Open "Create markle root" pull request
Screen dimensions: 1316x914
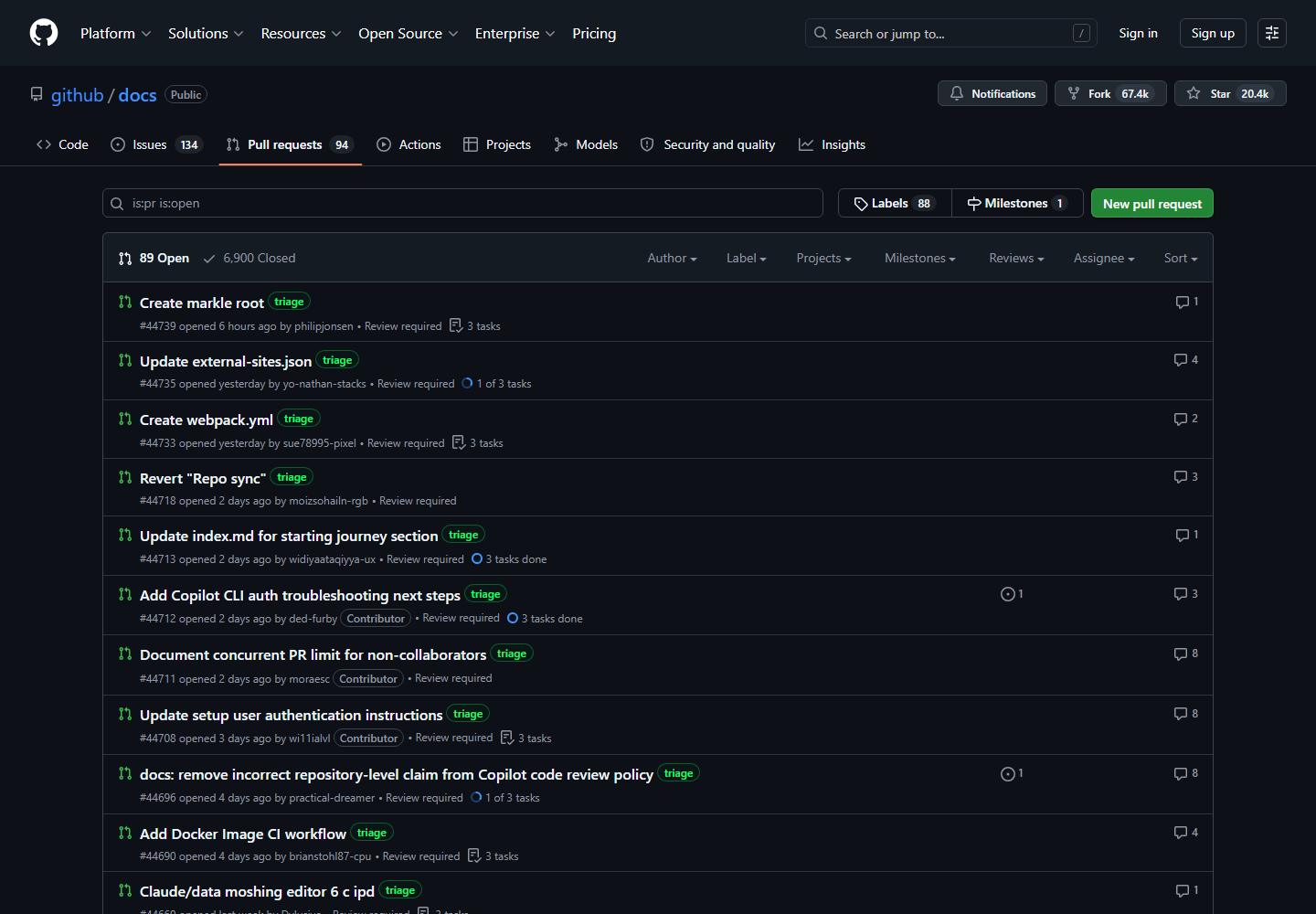tap(202, 303)
